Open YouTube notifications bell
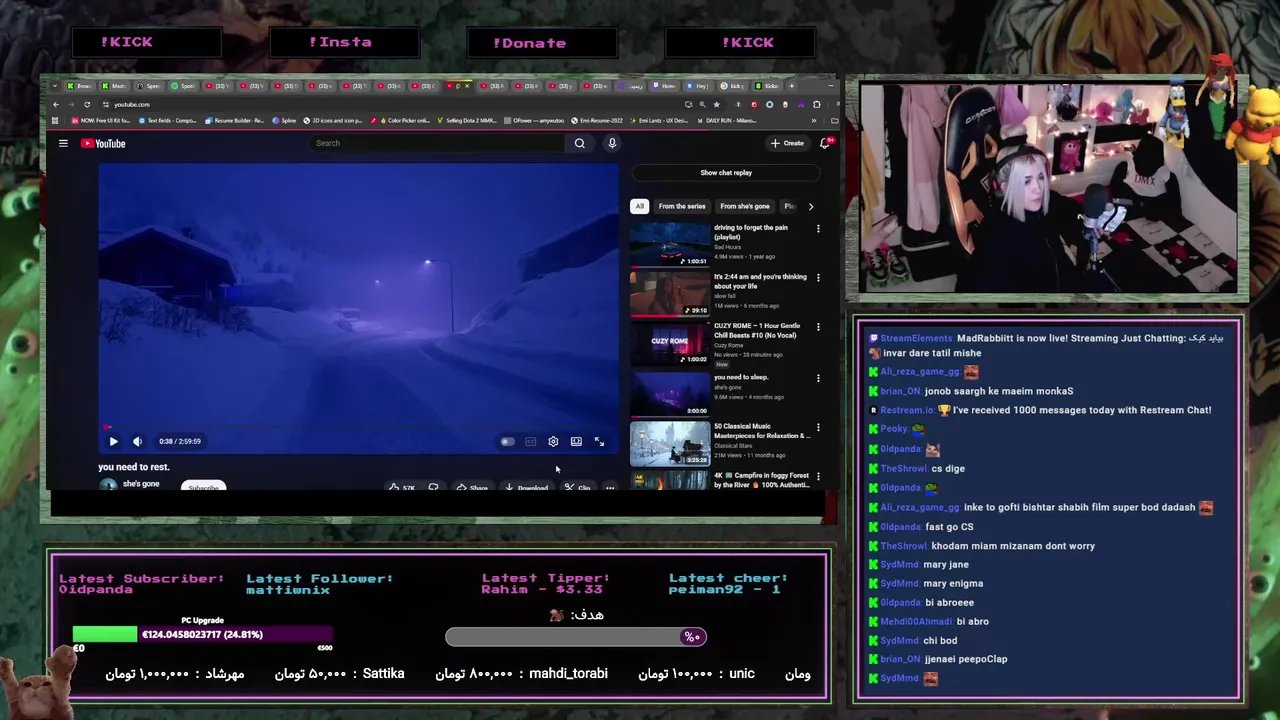 click(825, 143)
